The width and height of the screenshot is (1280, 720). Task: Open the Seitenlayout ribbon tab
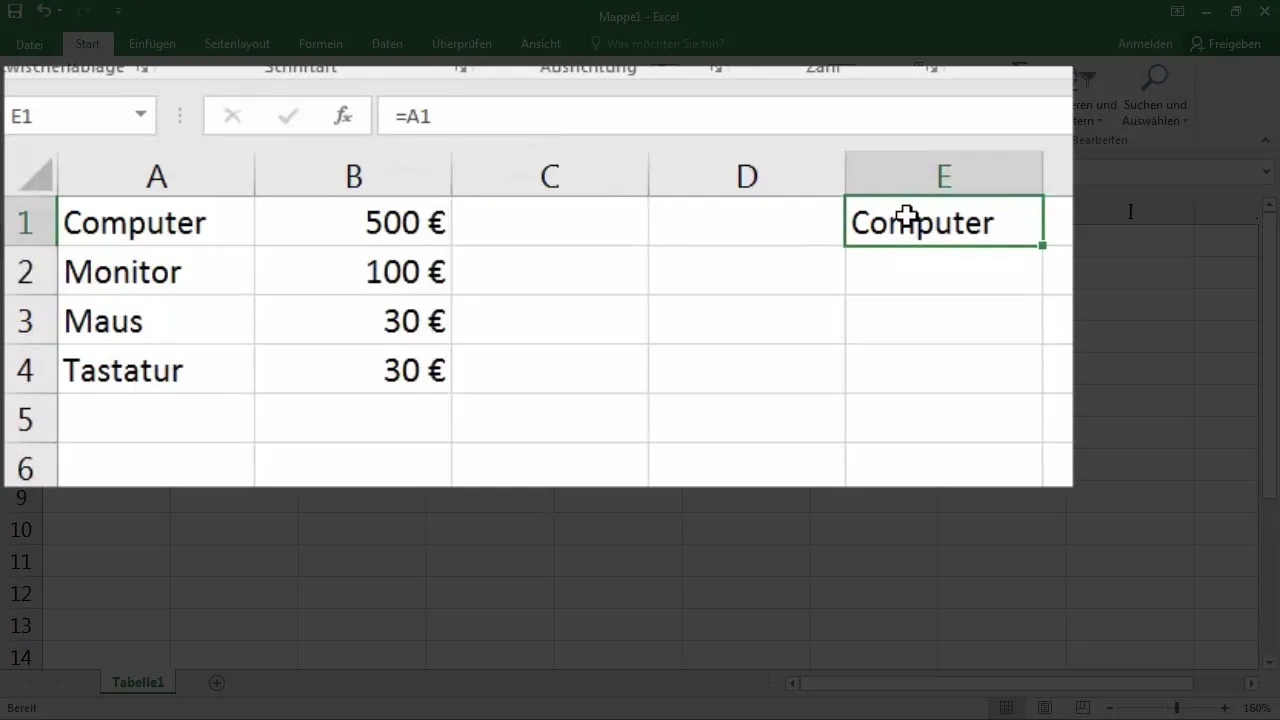(237, 44)
